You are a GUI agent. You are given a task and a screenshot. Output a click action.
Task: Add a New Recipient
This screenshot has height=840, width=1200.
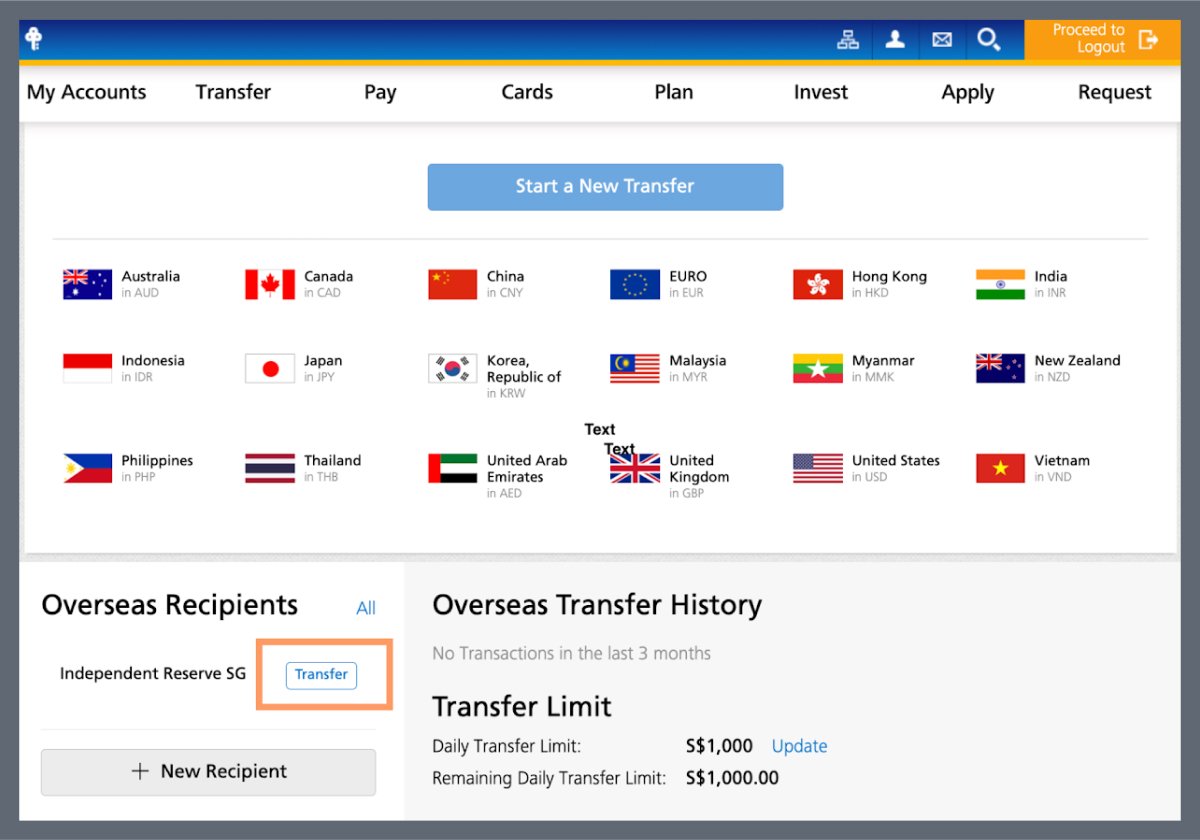click(x=208, y=772)
